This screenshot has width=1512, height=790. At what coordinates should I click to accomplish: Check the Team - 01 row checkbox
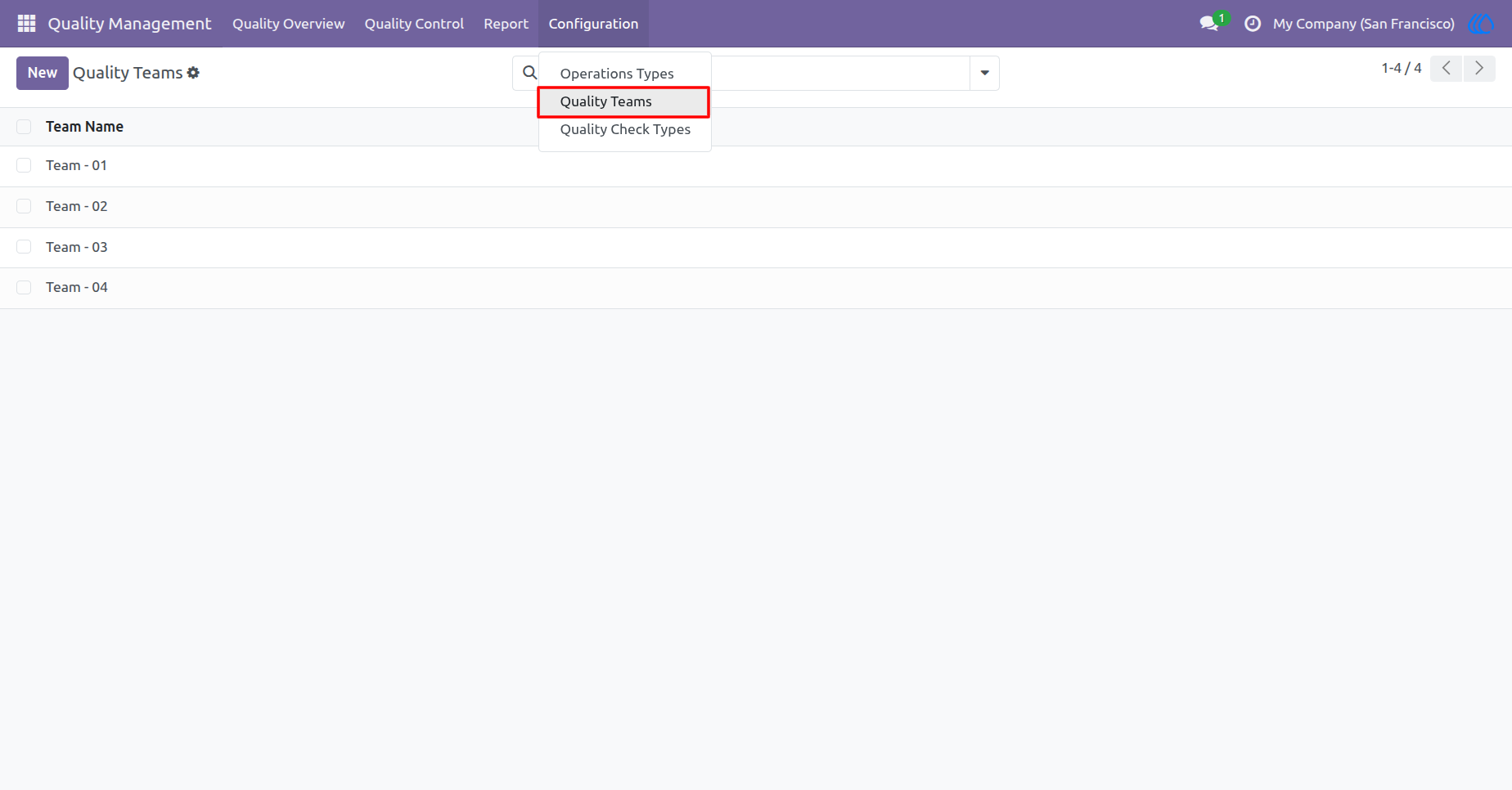tap(24, 165)
